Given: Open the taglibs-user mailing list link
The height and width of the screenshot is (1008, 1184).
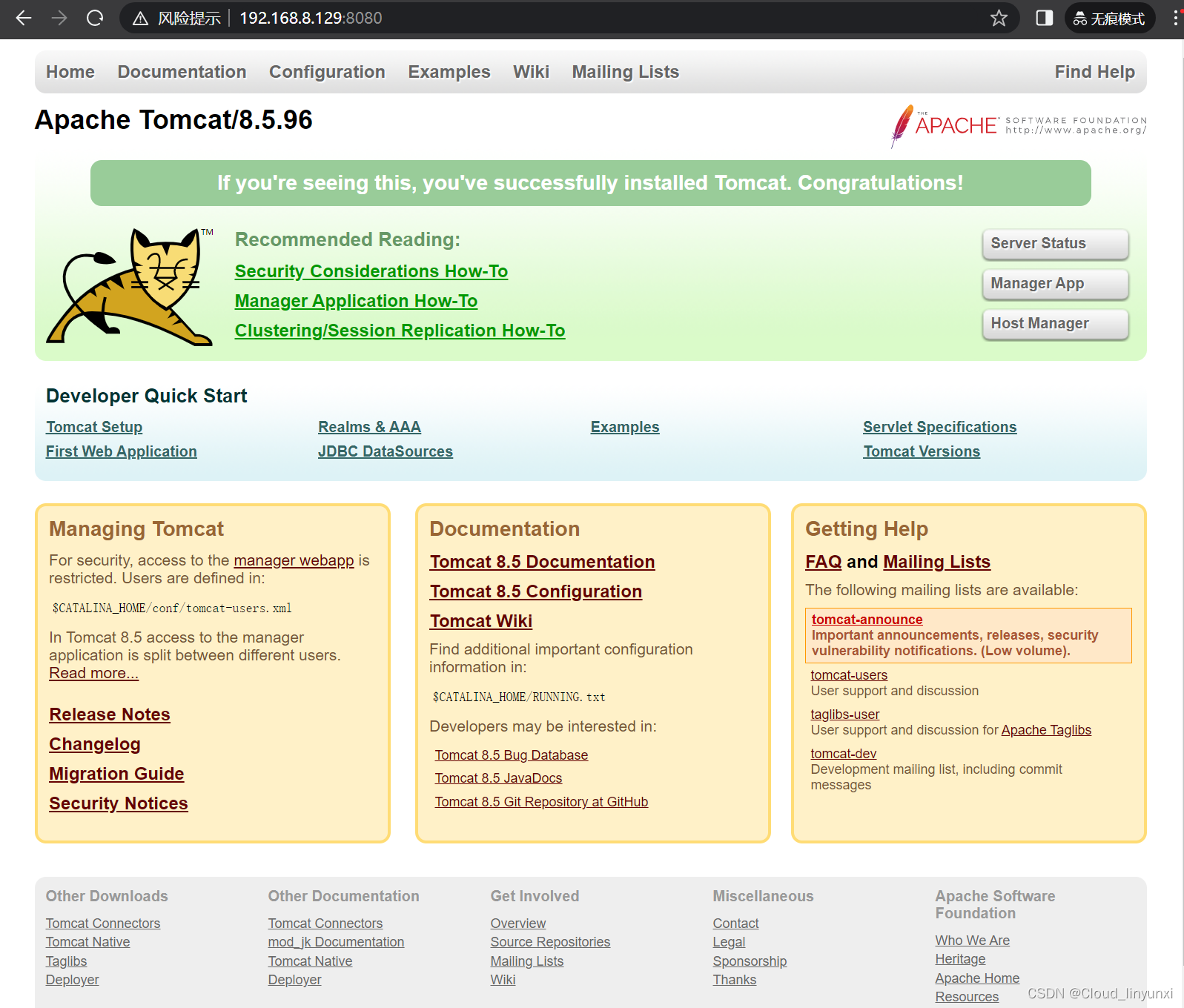Looking at the screenshot, I should coord(844,714).
